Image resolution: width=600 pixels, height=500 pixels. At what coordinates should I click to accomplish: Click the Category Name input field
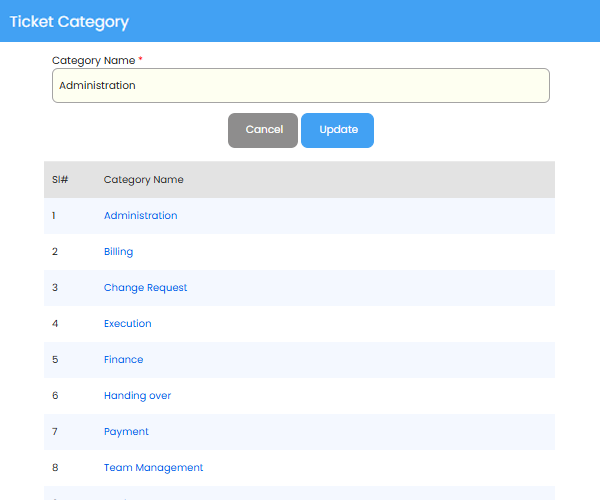pyautogui.click(x=301, y=85)
